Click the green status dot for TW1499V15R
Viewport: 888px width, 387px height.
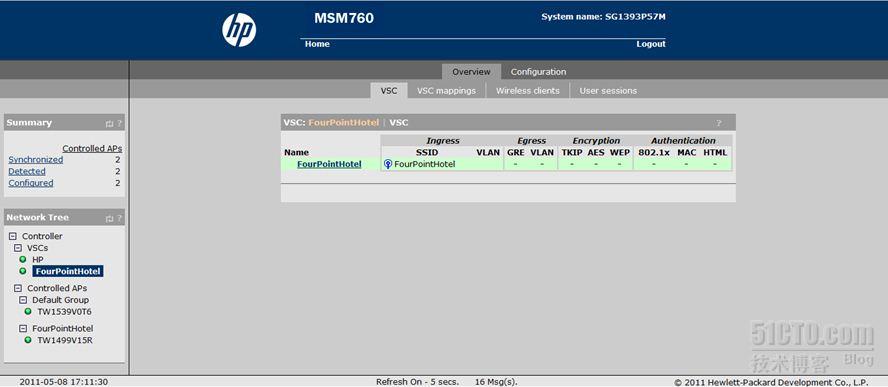point(28,340)
